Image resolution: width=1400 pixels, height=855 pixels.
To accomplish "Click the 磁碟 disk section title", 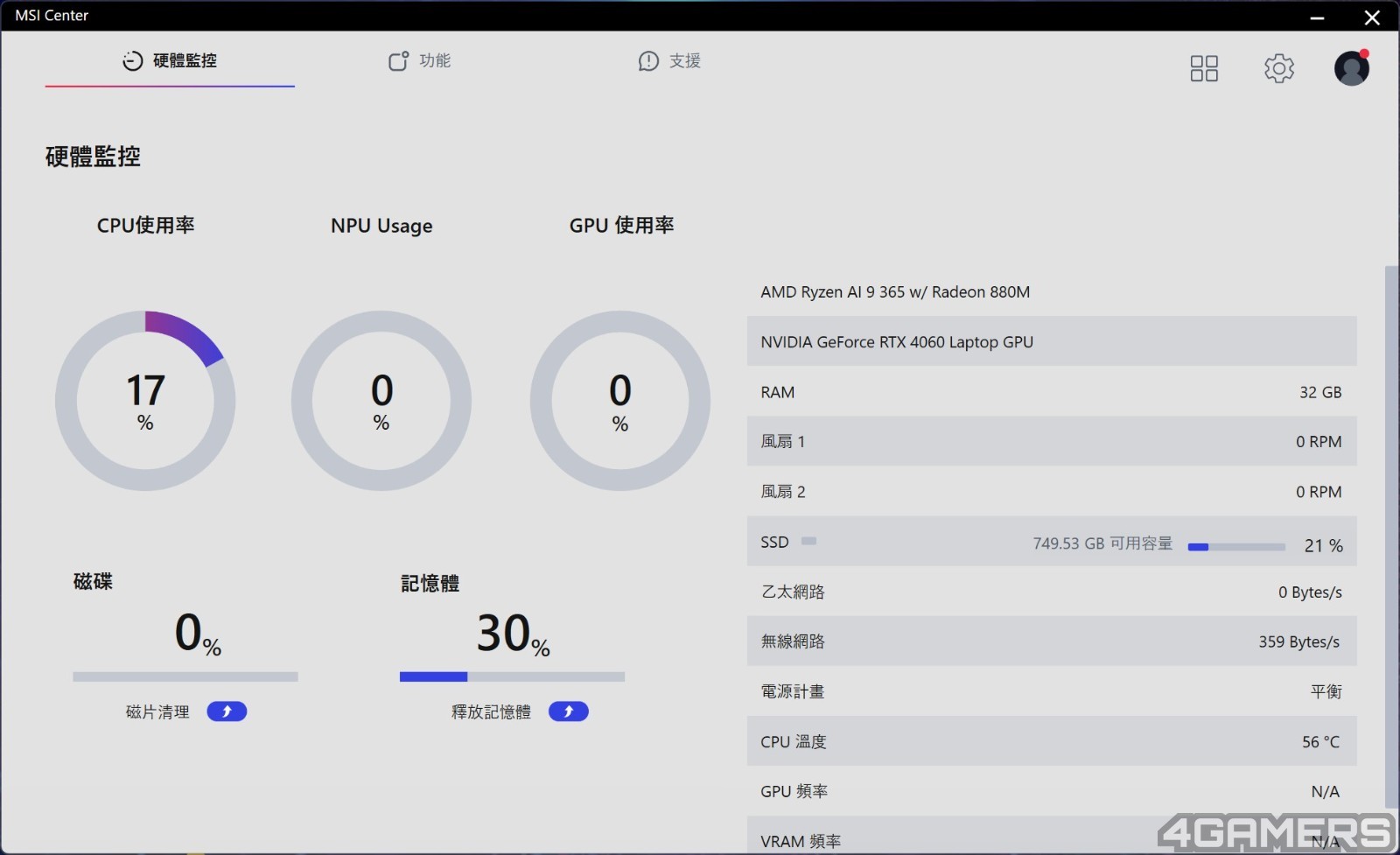I will [93, 581].
